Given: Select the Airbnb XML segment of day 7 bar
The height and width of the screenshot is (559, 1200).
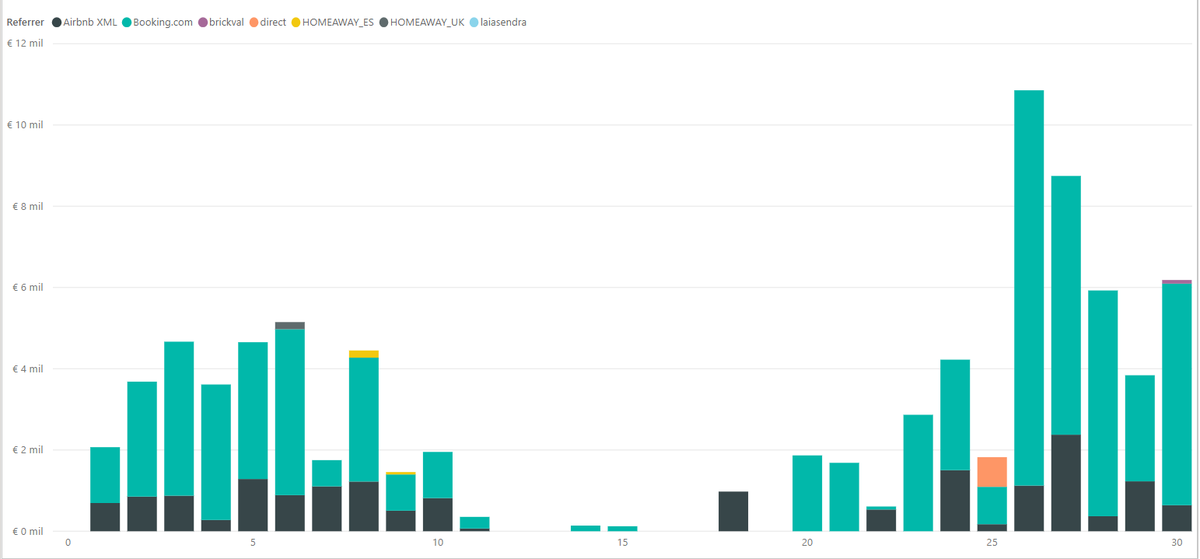Looking at the screenshot, I should coord(326,509).
